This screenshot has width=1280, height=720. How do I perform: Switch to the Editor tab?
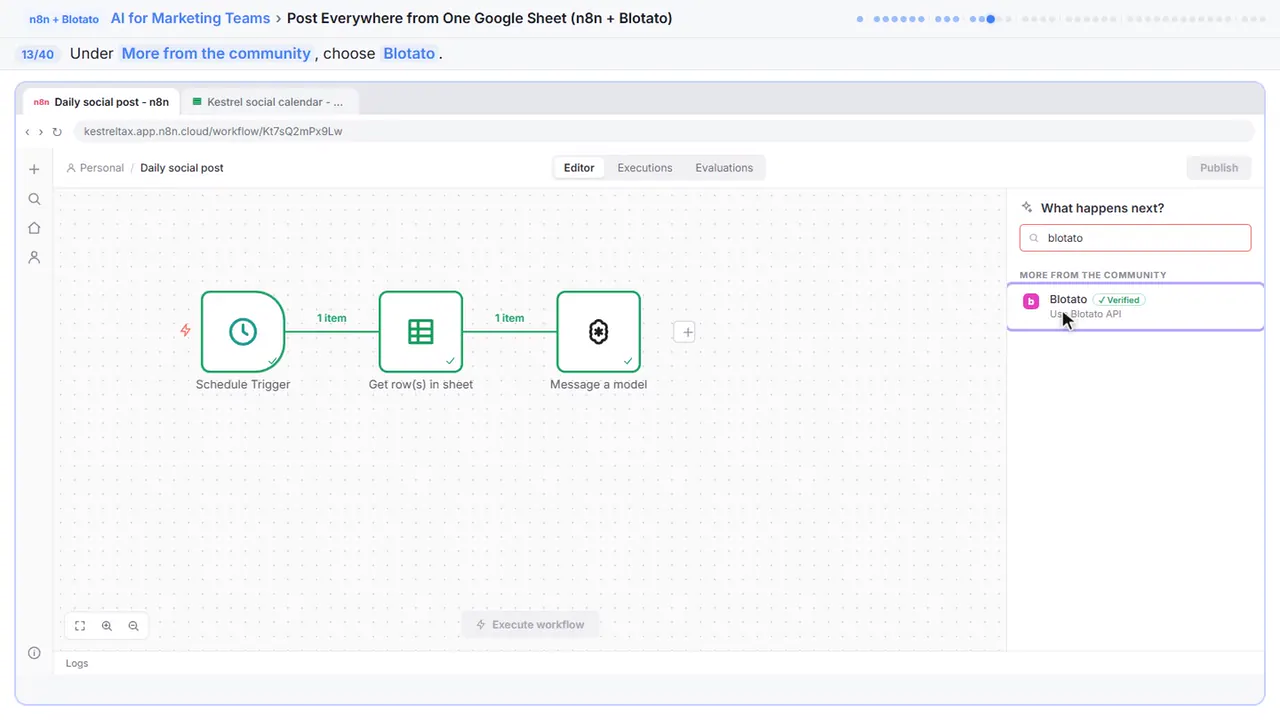coord(579,168)
